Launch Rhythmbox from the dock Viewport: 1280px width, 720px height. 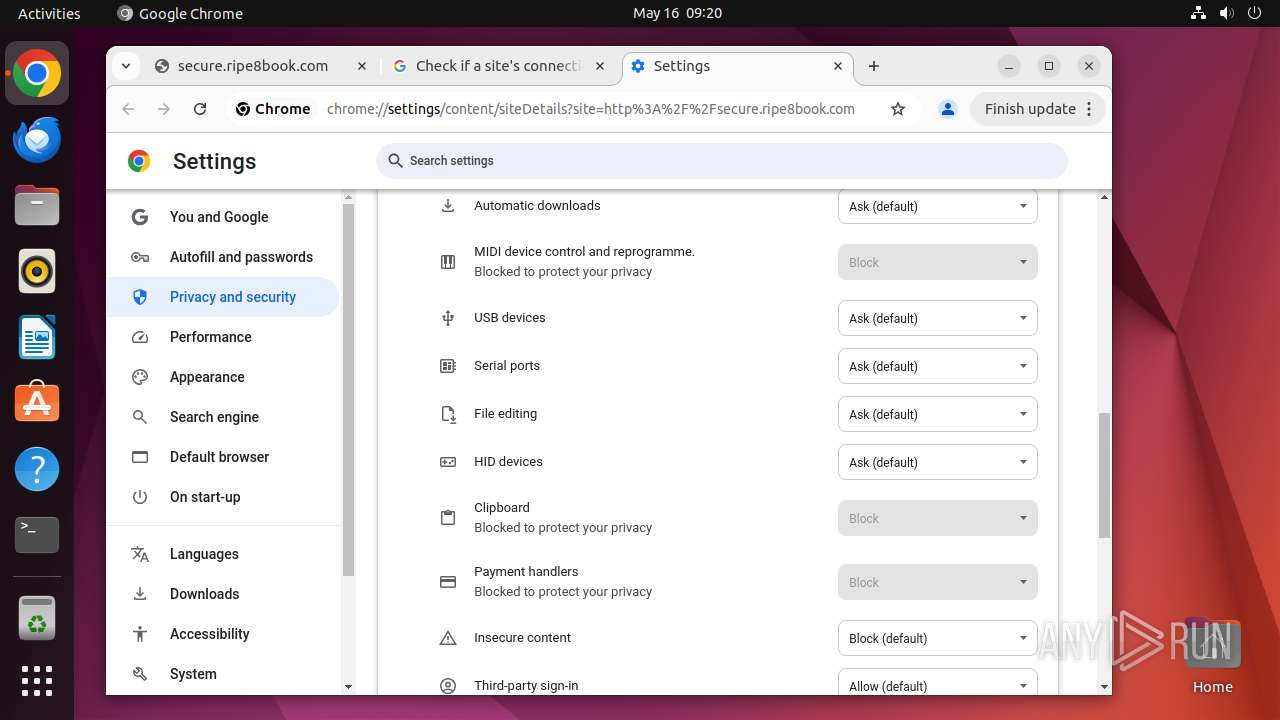37,271
